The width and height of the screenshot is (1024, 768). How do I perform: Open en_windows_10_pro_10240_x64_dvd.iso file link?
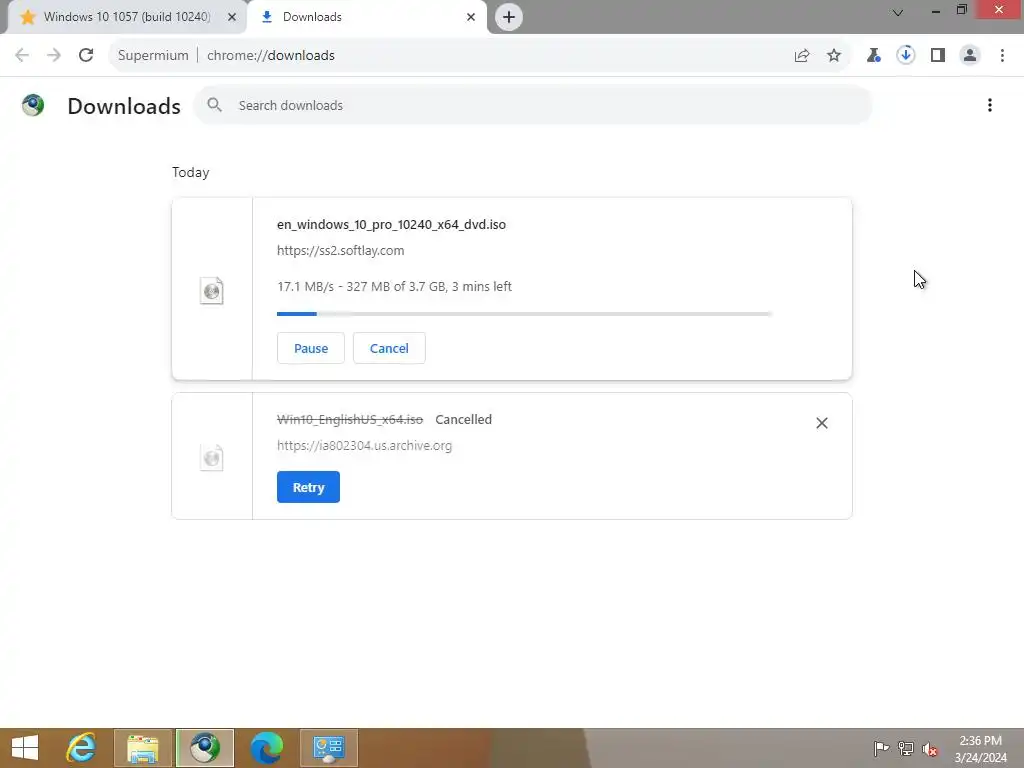[391, 225]
